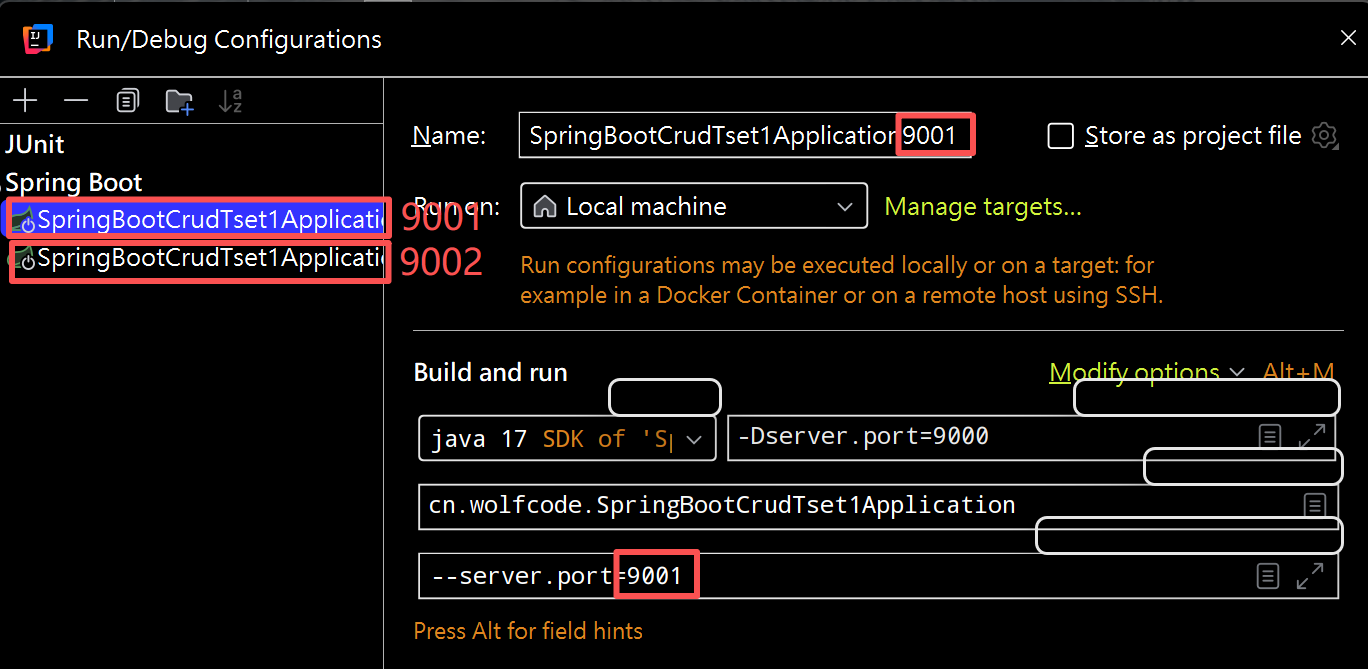Enable Store as project file

tap(1060, 136)
